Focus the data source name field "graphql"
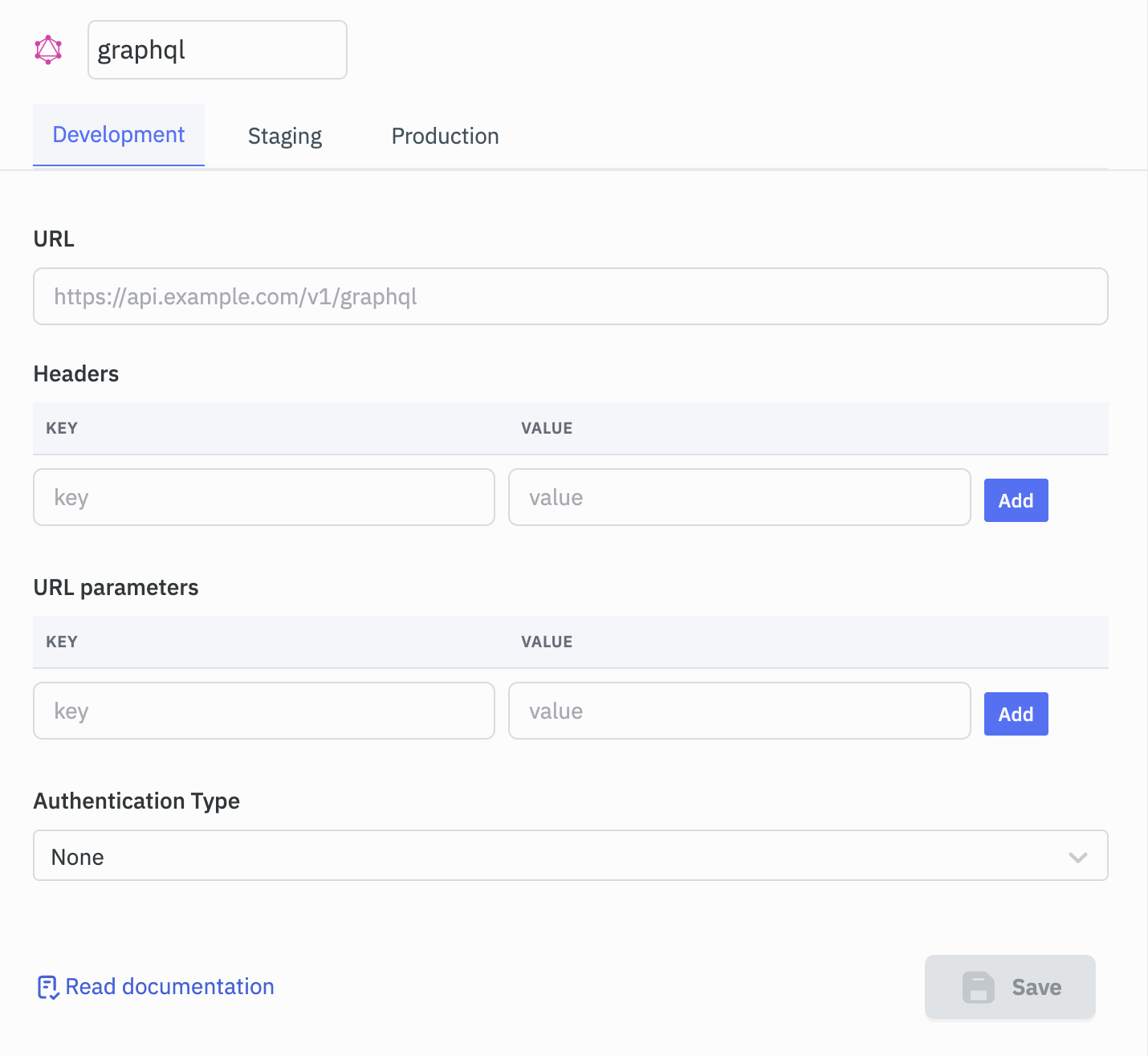 [x=217, y=50]
